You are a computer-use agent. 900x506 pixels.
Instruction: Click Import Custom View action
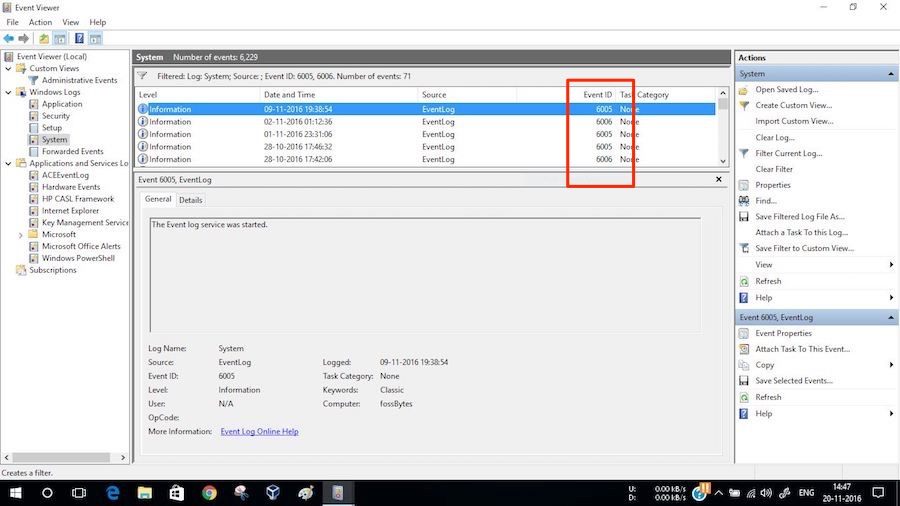click(794, 122)
